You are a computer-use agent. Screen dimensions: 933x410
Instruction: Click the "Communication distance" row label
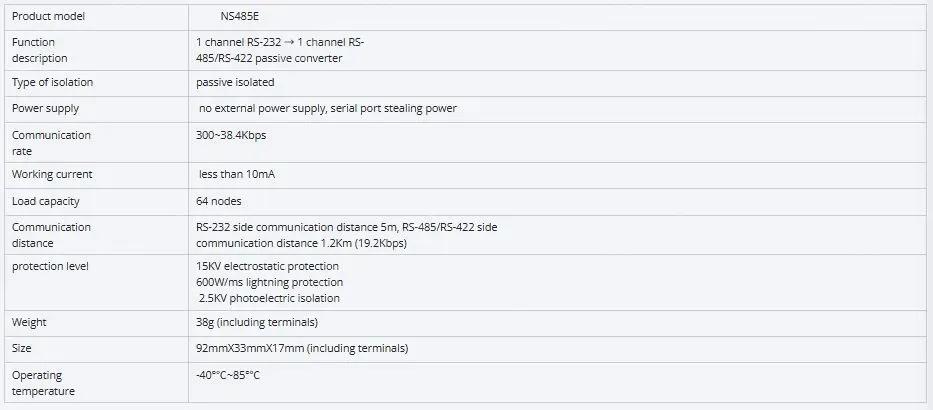pyautogui.click(x=51, y=235)
